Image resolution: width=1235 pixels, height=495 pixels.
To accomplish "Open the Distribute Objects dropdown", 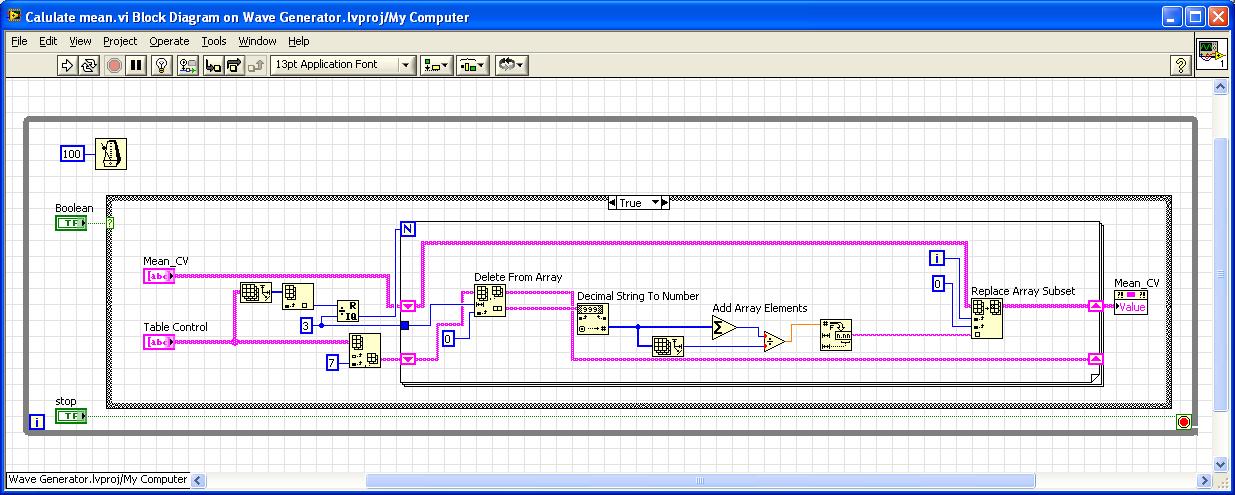I will click(x=472, y=65).
